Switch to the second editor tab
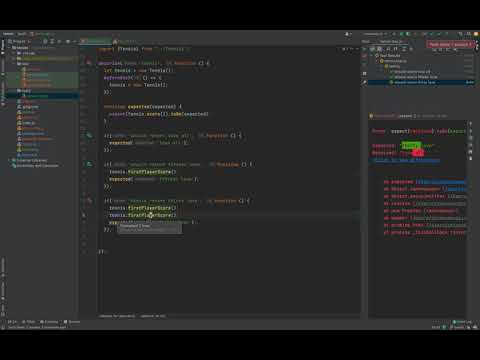 tap(125, 41)
